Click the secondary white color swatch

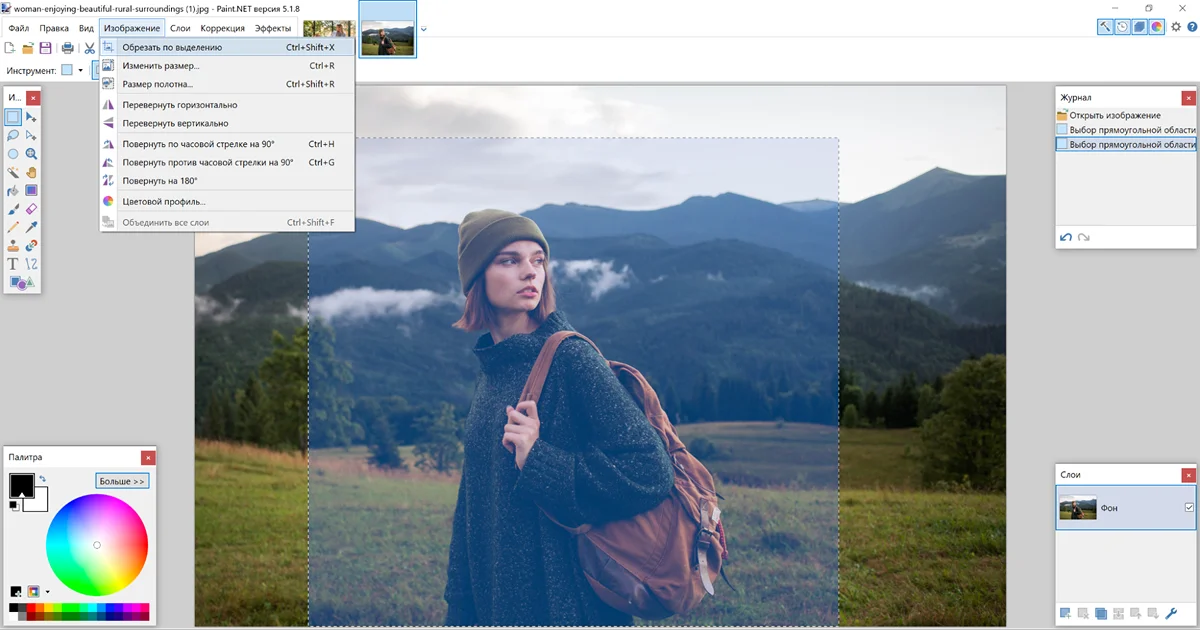click(x=40, y=502)
